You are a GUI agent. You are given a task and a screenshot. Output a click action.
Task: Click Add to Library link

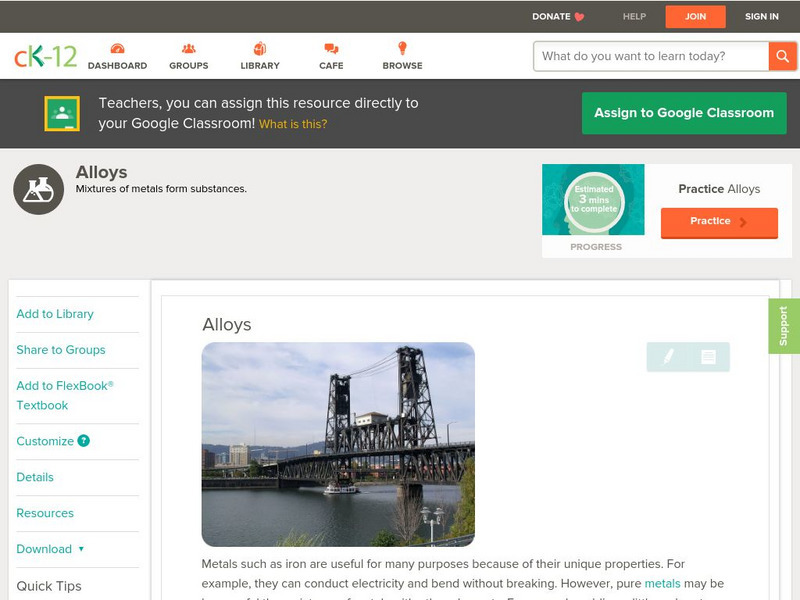[55, 314]
